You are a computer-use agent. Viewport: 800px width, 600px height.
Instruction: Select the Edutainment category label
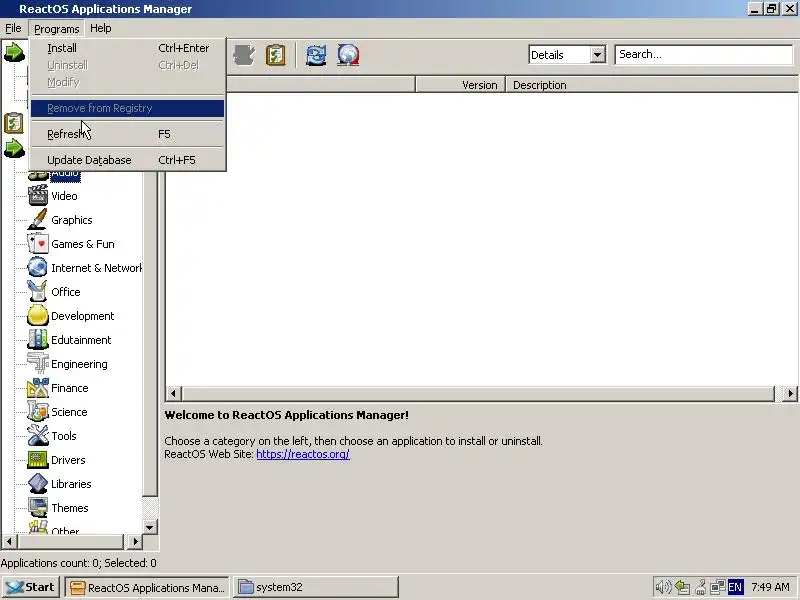[81, 340]
